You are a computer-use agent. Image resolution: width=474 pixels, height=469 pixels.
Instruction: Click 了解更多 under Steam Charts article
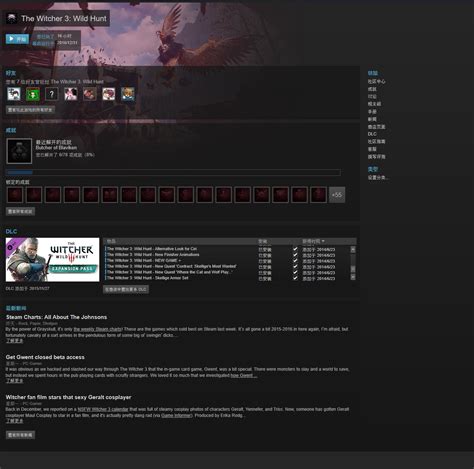coord(14,341)
